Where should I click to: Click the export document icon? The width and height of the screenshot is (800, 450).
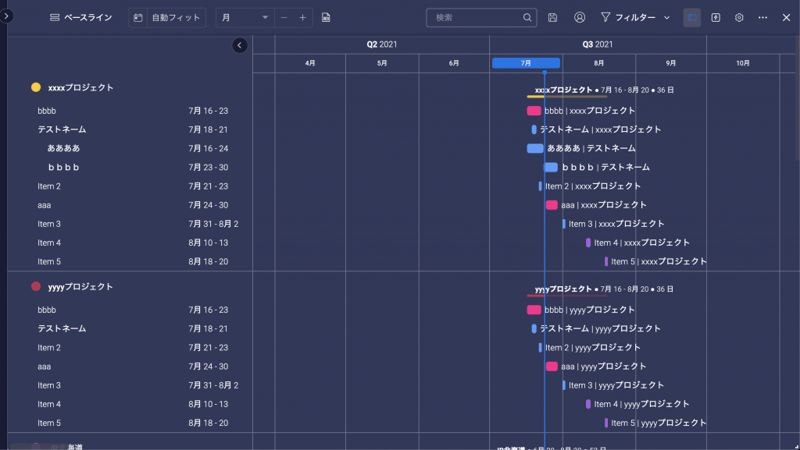pos(326,18)
